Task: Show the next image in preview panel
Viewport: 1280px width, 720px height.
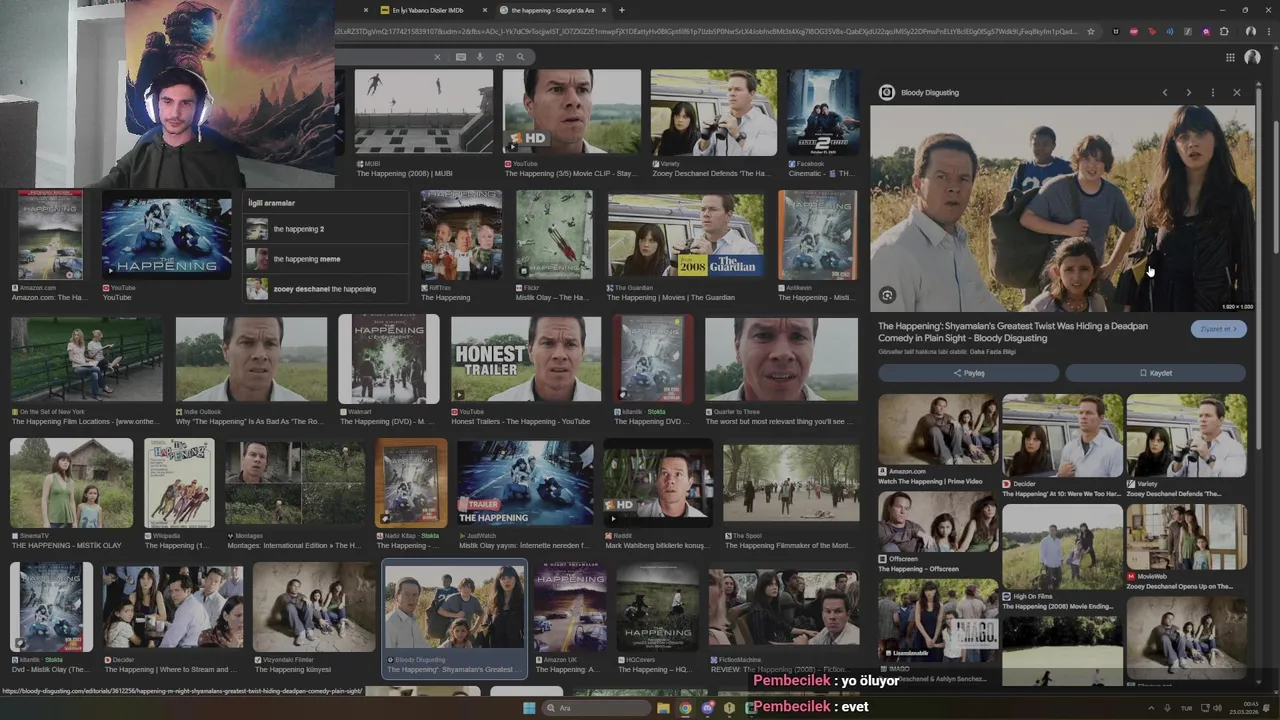Action: point(1188,92)
